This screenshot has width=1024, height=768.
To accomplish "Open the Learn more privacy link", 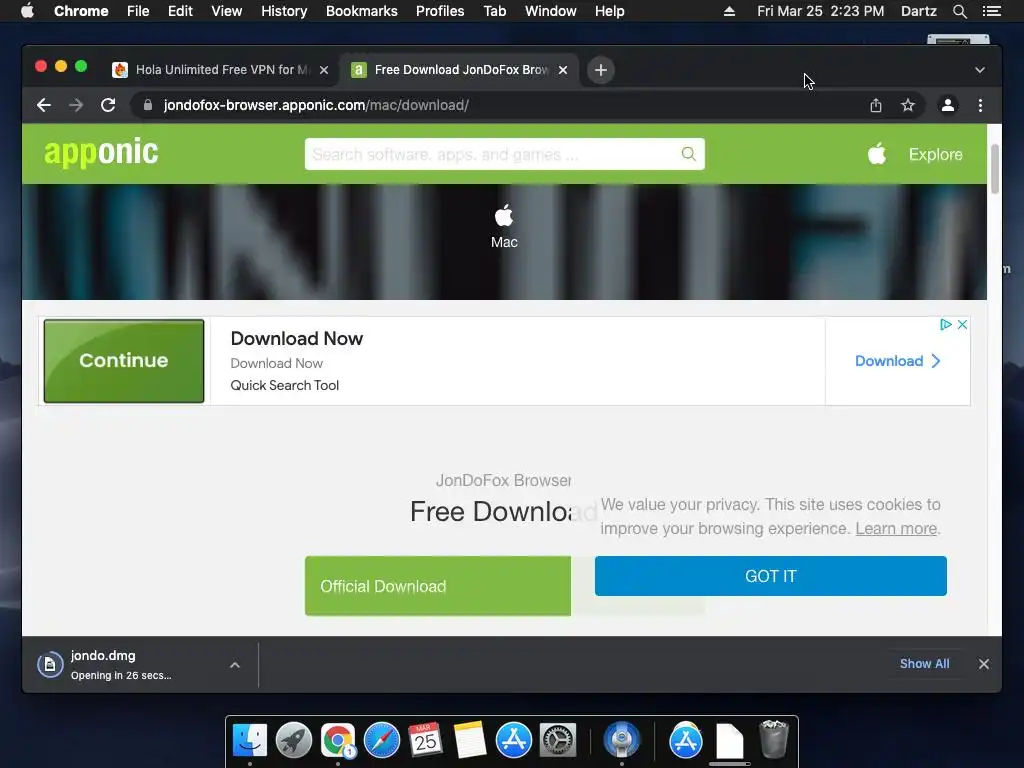I will point(896,528).
